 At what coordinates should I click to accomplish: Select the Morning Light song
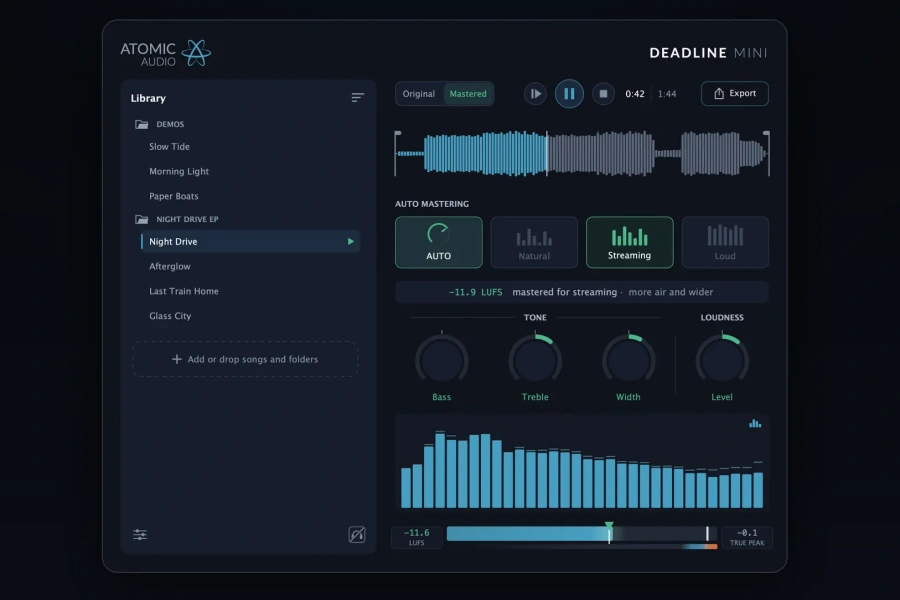(x=179, y=171)
